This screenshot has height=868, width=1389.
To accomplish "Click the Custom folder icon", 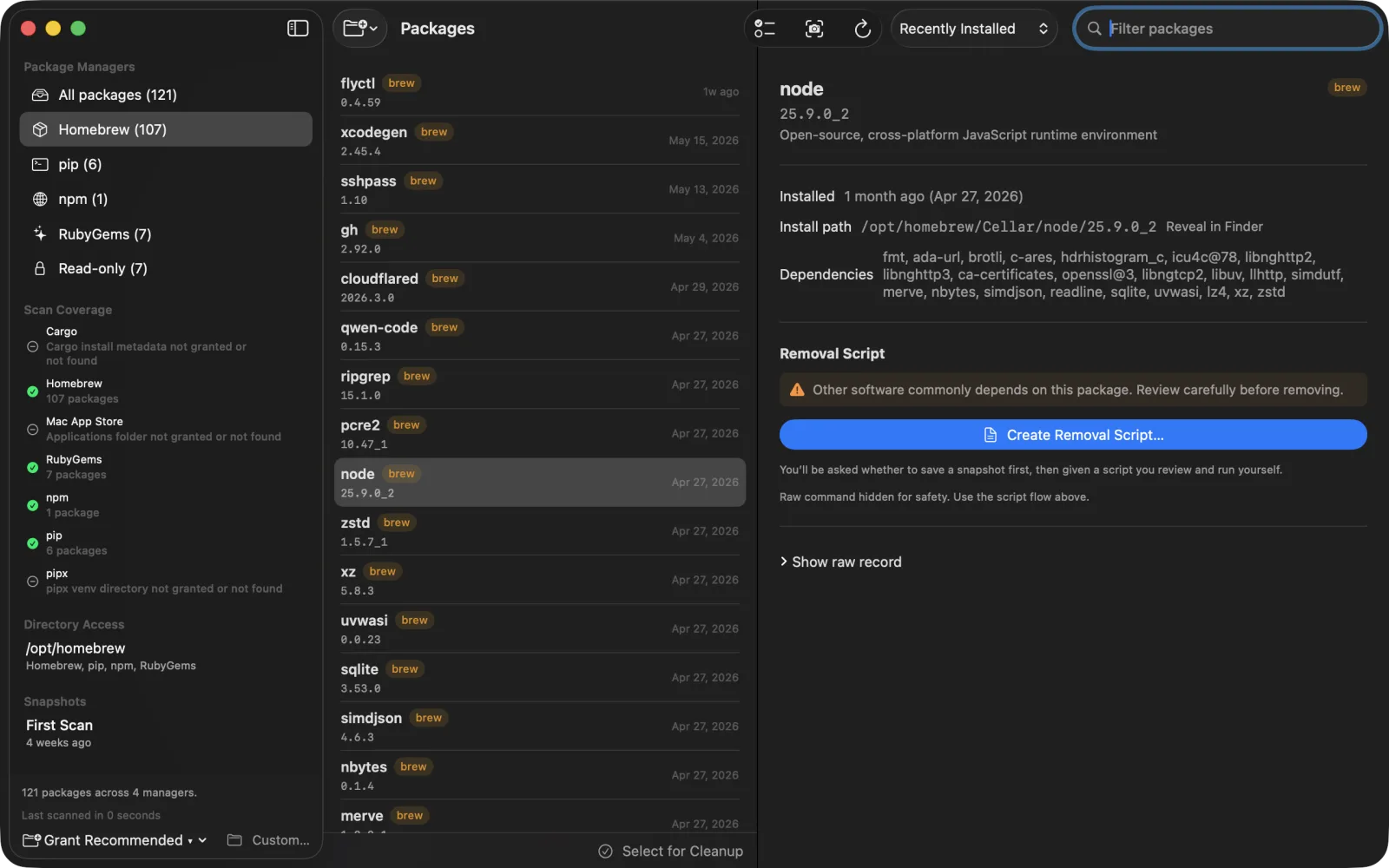I will (x=234, y=840).
